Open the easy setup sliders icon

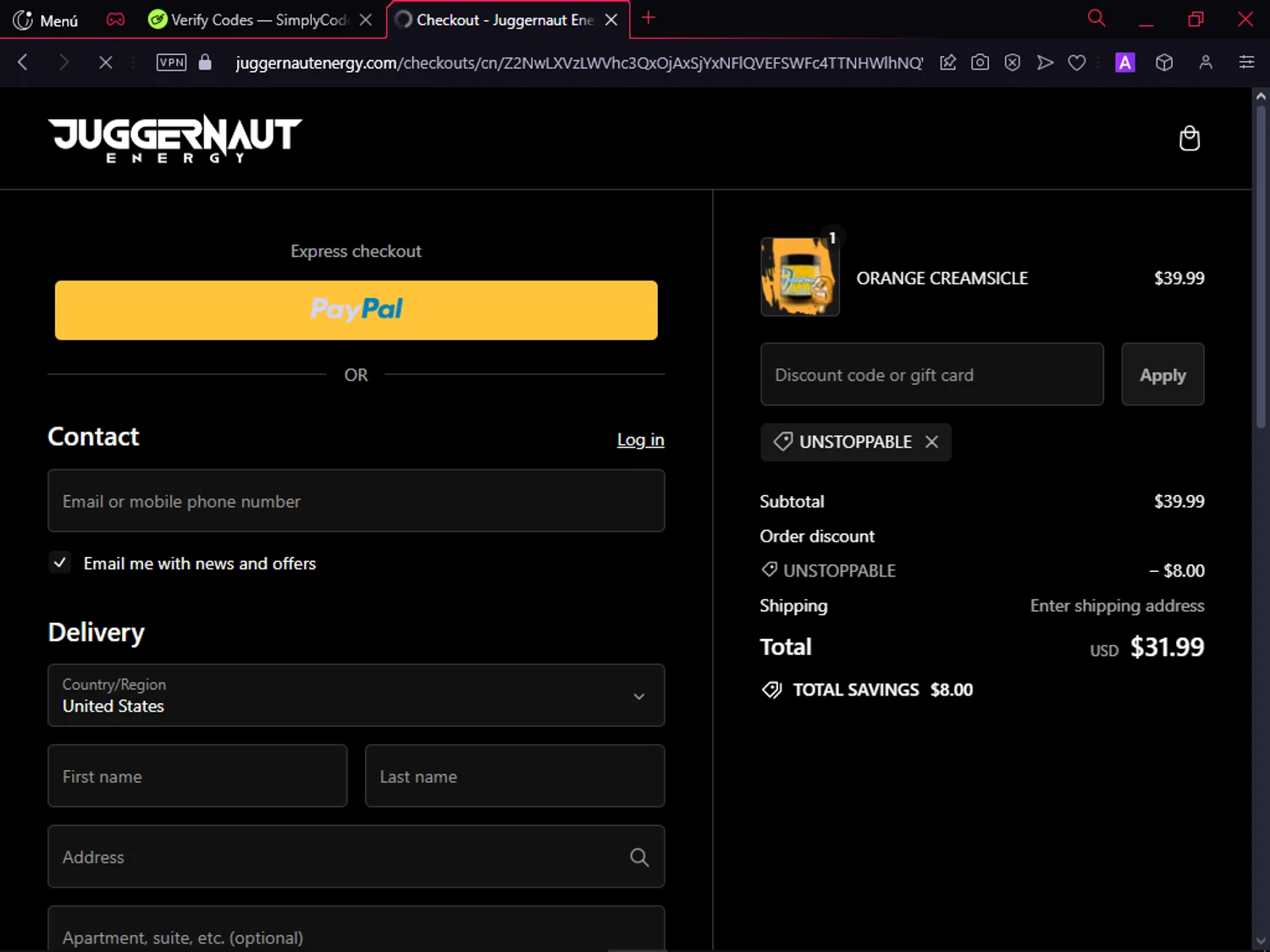click(1246, 62)
